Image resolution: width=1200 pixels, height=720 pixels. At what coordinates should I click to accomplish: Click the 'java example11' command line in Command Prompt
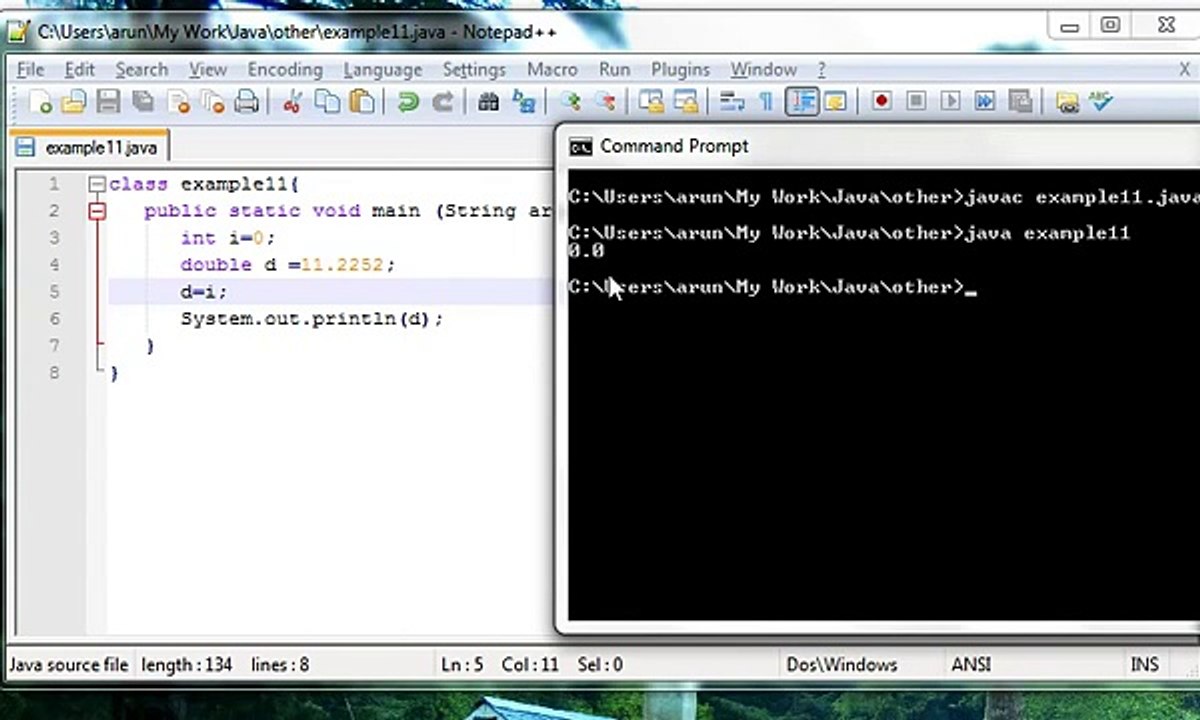(849, 233)
